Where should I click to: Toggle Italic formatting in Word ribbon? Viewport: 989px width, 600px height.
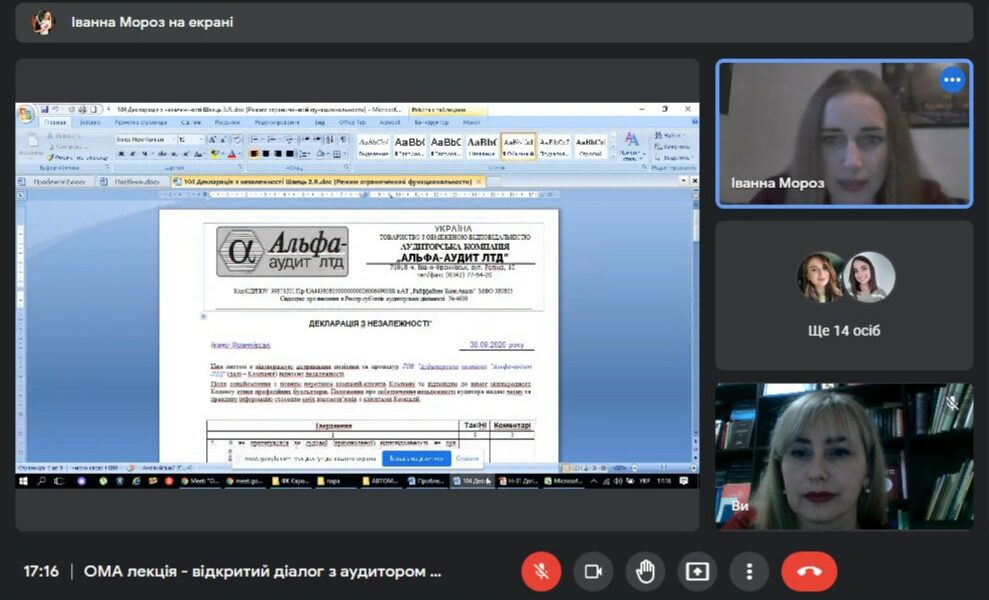(x=133, y=154)
